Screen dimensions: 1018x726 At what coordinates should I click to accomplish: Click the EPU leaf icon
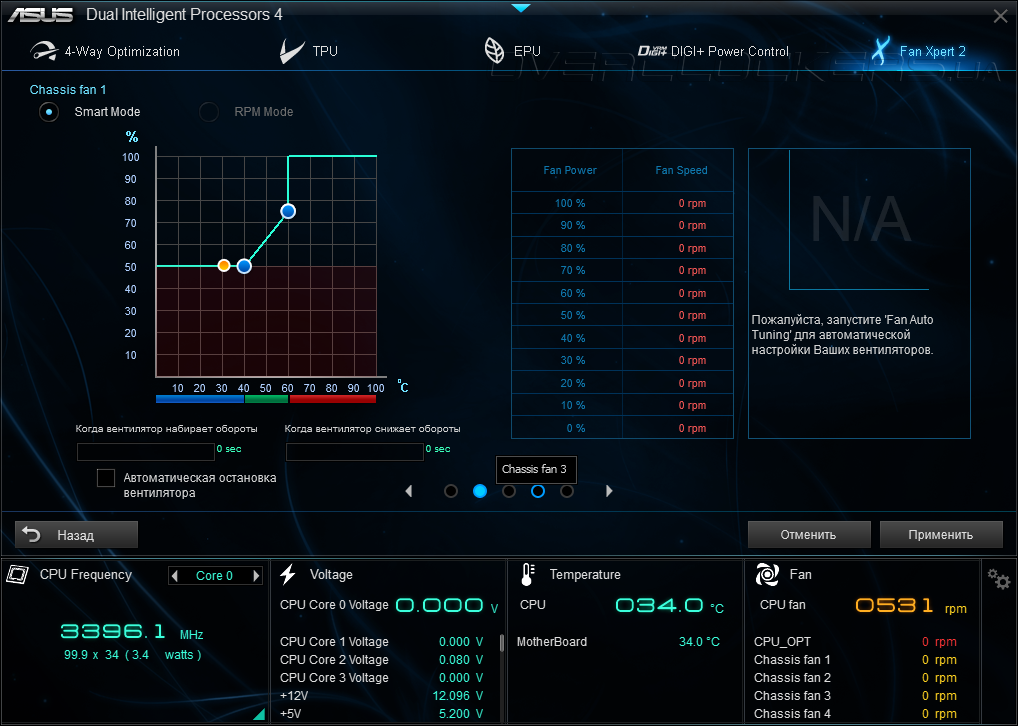pos(494,51)
